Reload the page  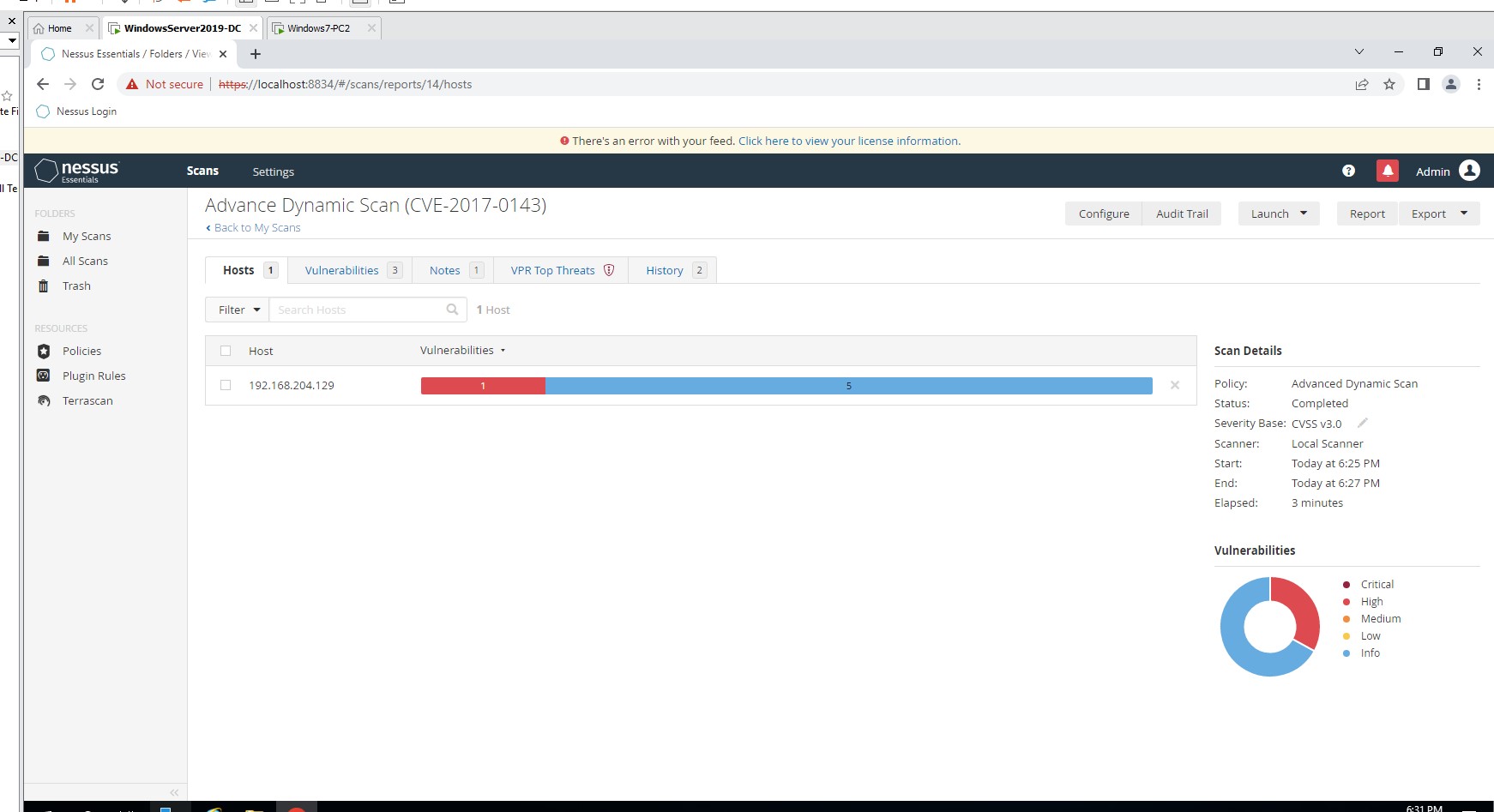[x=98, y=84]
